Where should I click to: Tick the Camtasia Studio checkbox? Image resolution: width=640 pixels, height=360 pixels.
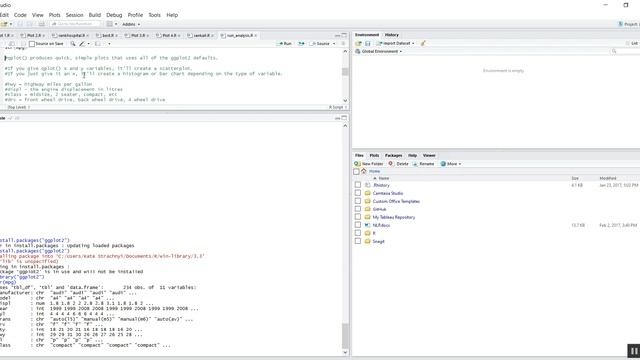coord(358,193)
